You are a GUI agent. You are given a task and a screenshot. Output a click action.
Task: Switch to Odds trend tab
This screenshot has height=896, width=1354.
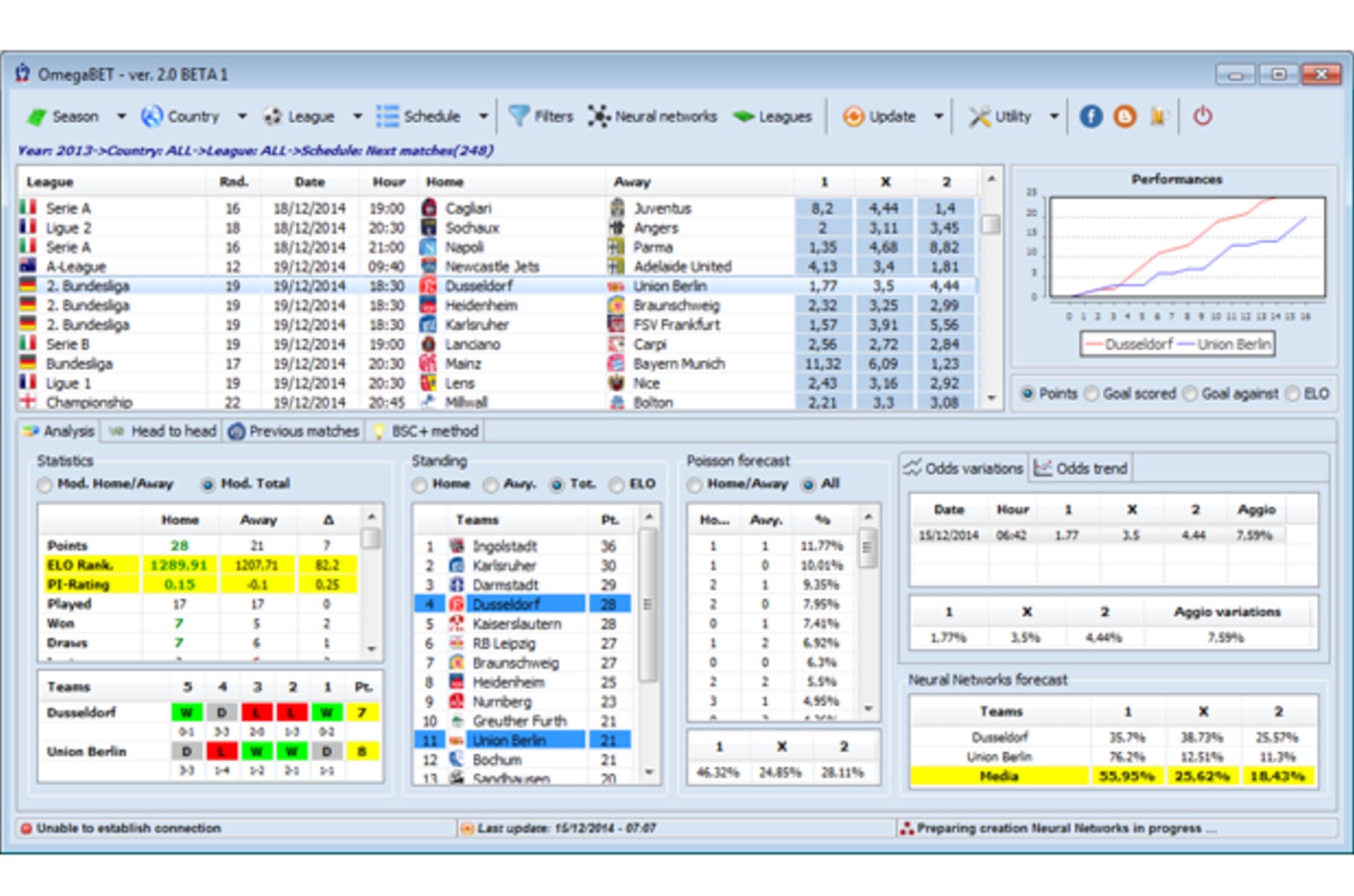(1081, 468)
